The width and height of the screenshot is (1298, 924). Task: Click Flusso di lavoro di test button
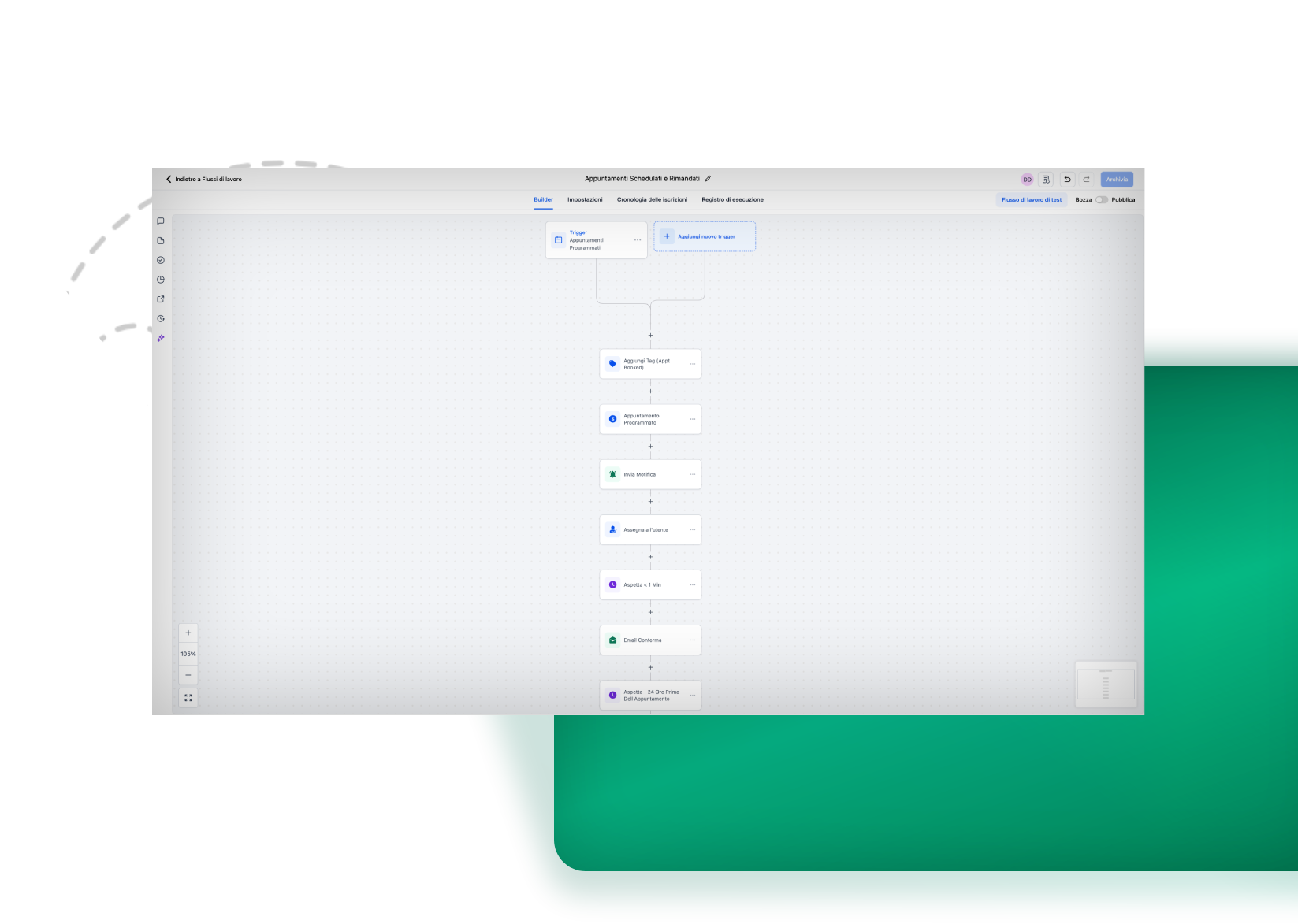coord(1032,200)
